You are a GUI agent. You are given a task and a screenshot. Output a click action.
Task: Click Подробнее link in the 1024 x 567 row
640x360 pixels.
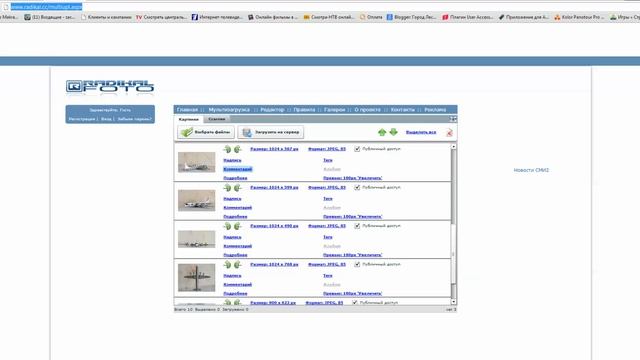(235, 178)
